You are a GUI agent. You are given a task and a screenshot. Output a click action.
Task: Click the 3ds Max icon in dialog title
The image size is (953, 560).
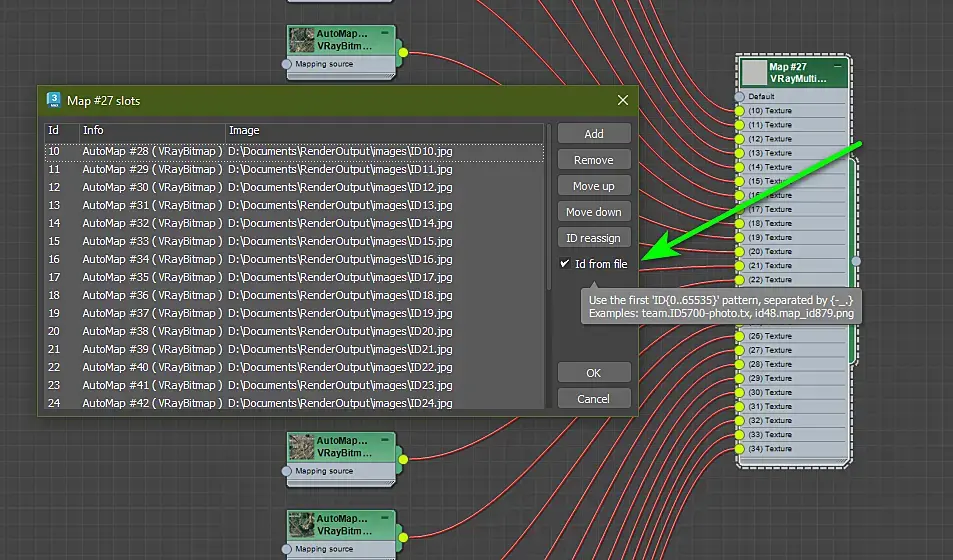[x=54, y=100]
